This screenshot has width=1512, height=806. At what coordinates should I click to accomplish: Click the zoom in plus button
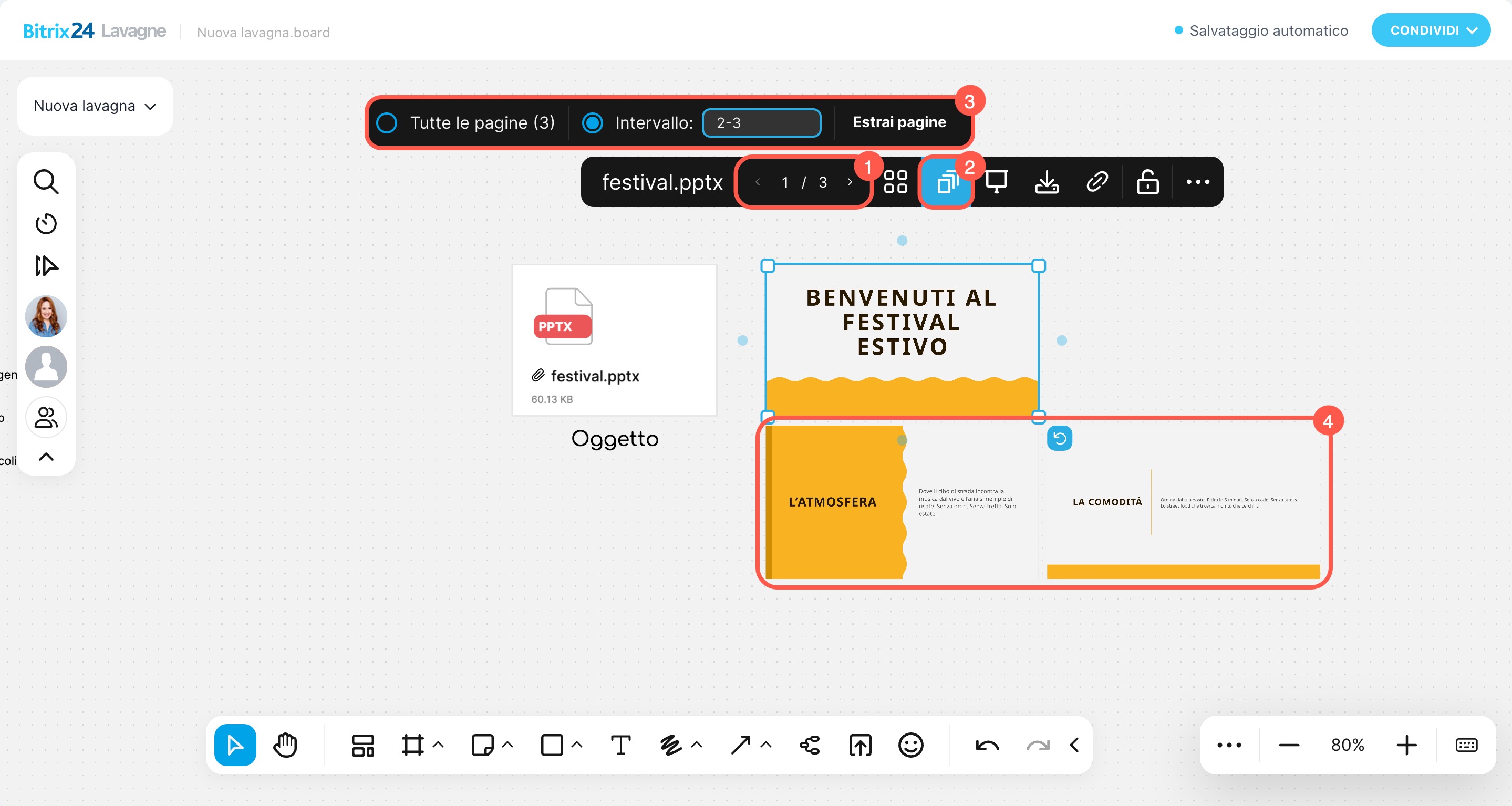pos(1406,745)
